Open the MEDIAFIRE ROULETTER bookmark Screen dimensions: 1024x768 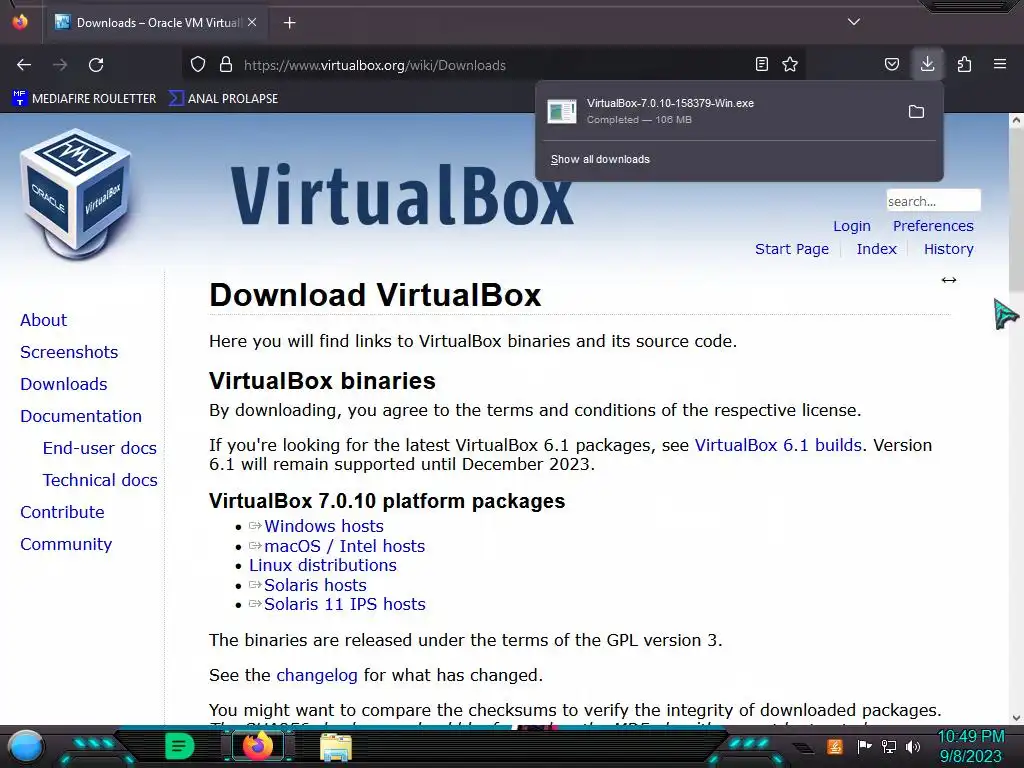point(84,99)
